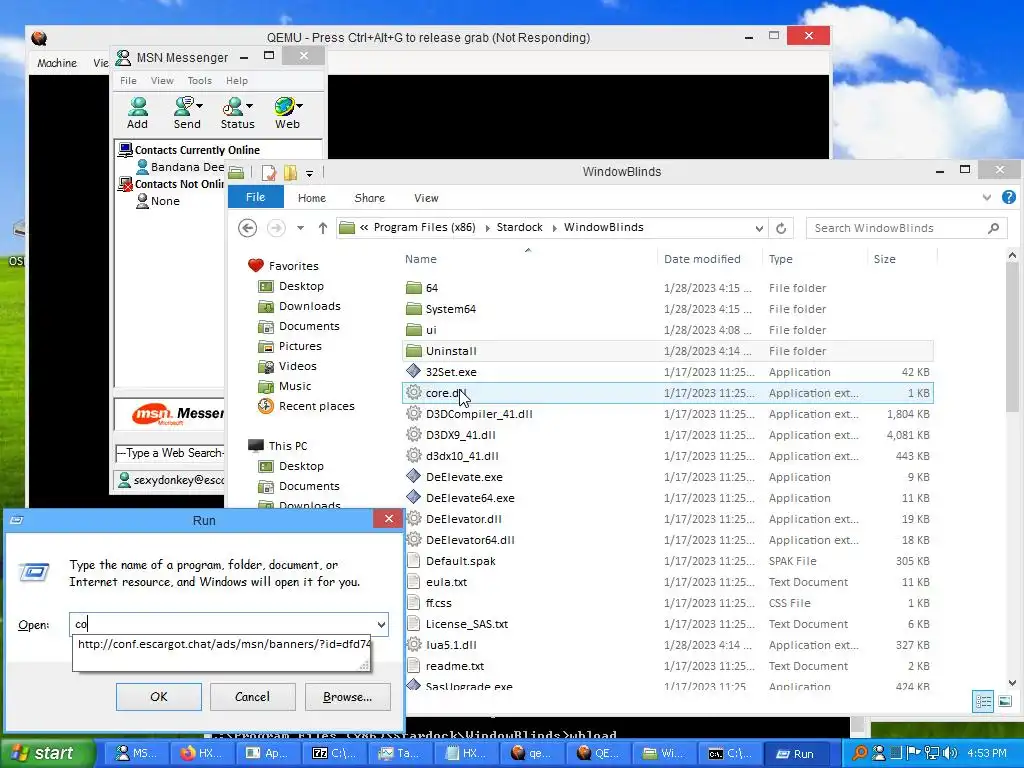The image size is (1024, 768).
Task: Click the Forward navigation arrow in Explorer
Action: coord(276,228)
